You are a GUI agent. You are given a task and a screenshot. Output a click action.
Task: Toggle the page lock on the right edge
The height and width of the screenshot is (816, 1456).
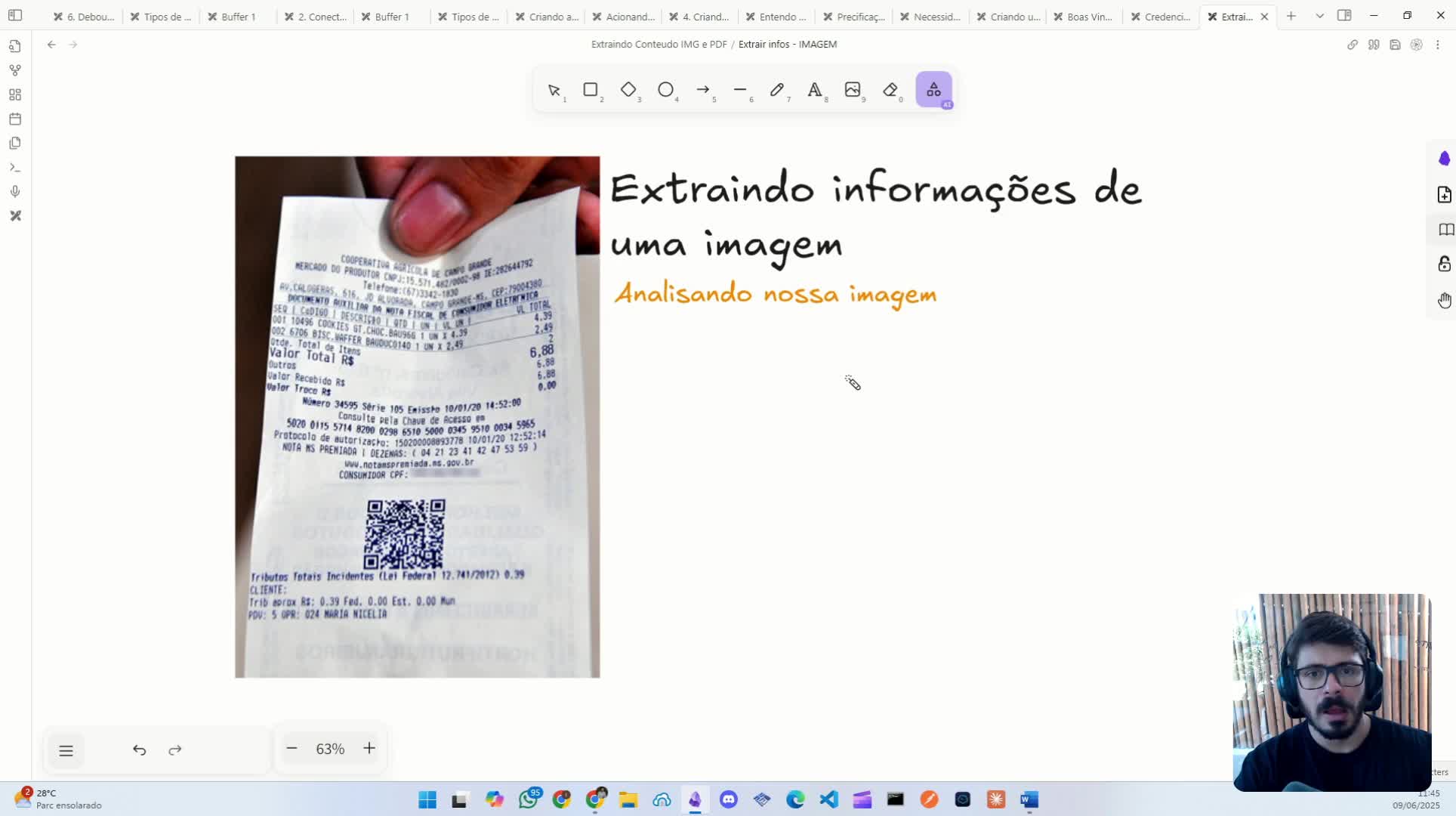pos(1445,264)
